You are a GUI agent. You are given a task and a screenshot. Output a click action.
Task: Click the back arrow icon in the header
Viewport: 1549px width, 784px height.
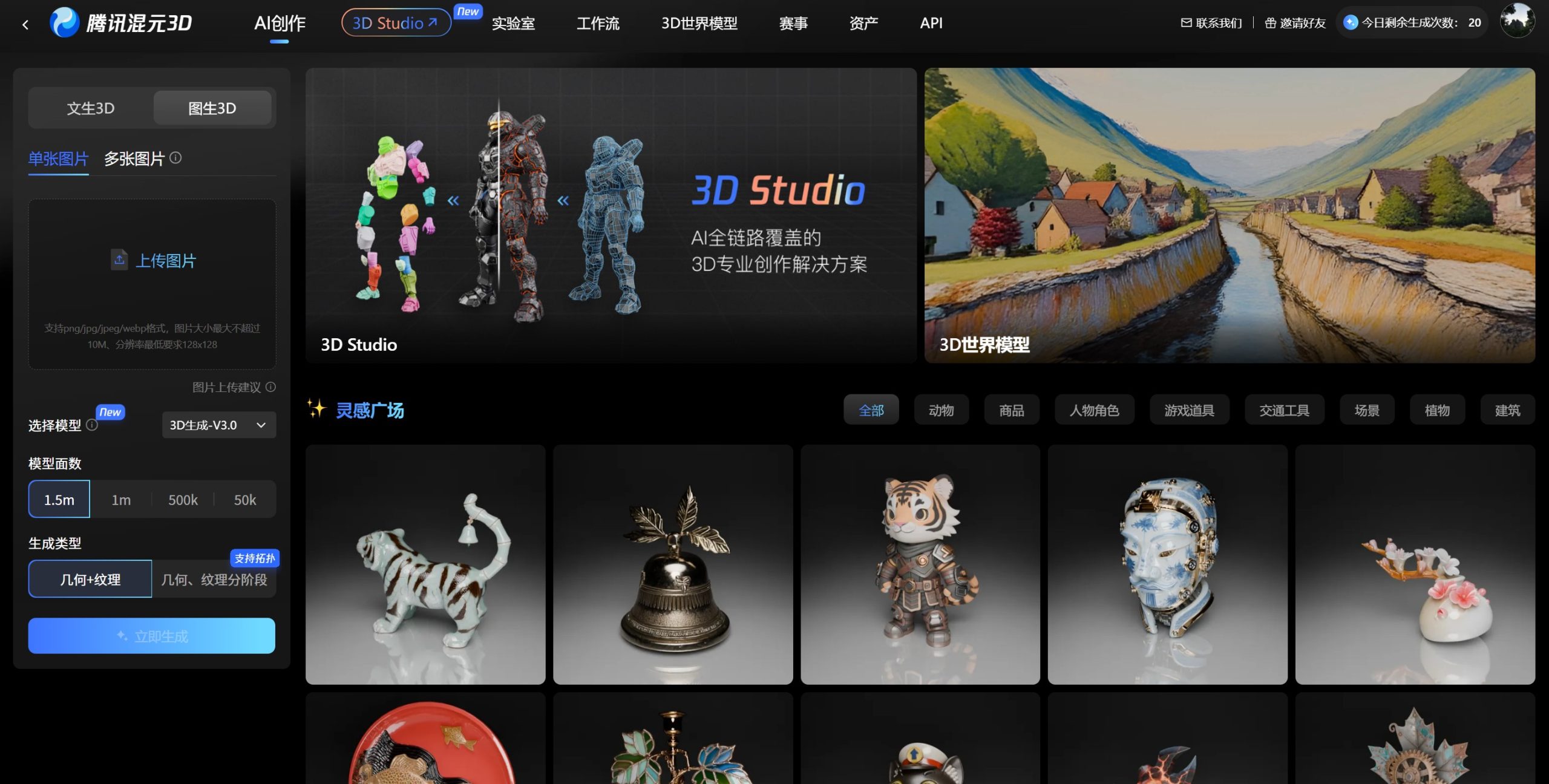tap(25, 24)
